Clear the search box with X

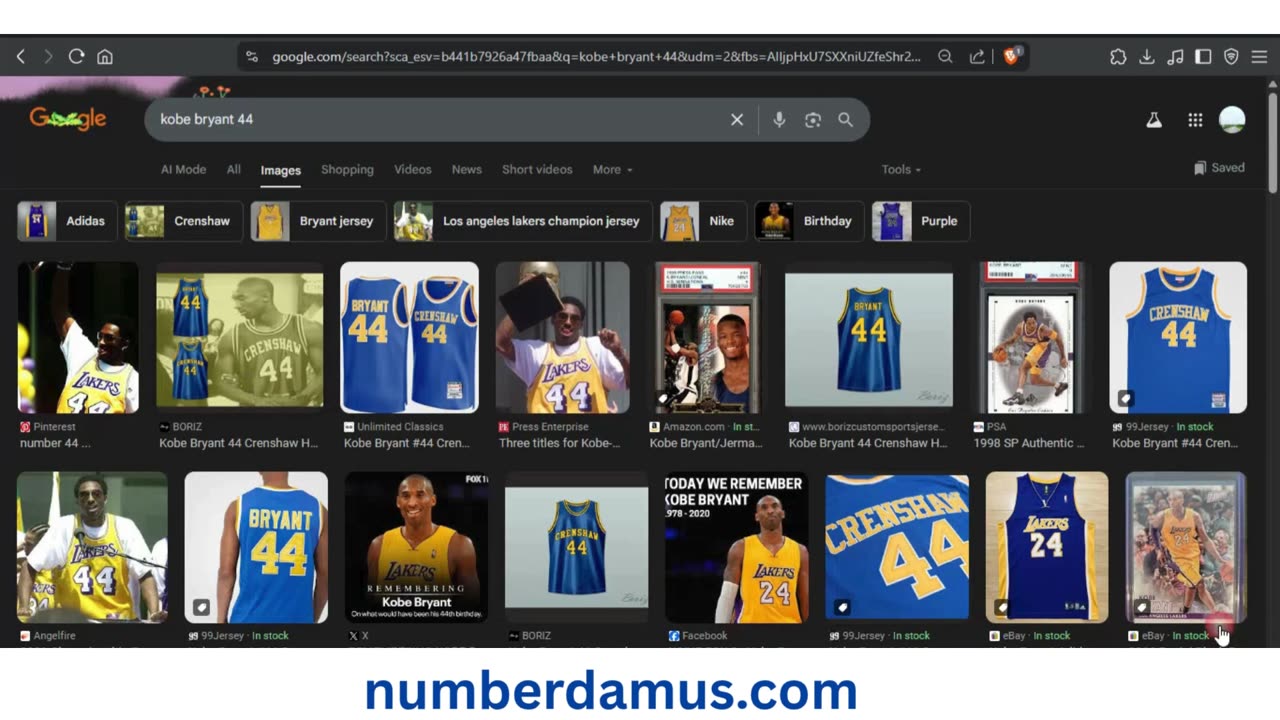pos(737,120)
